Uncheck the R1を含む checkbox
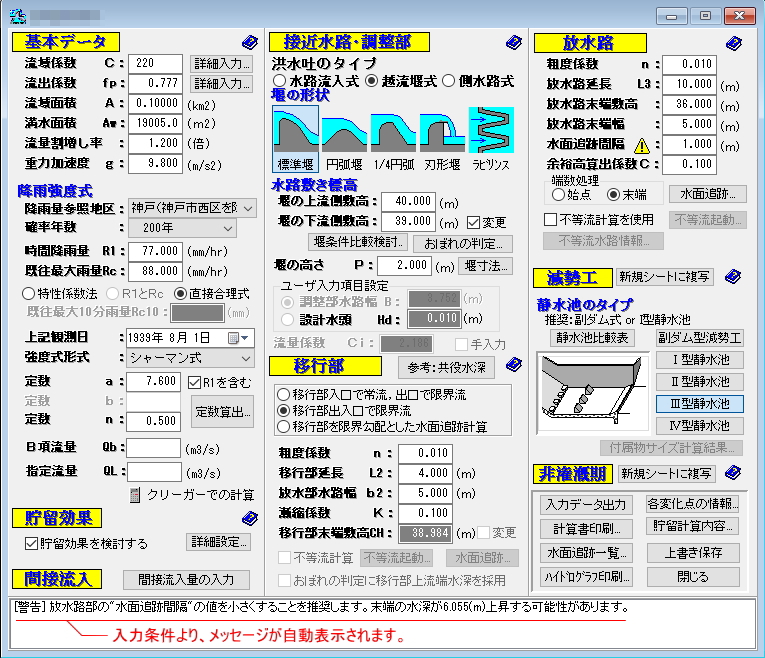Image resolution: width=765 pixels, height=658 pixels. 197,381
